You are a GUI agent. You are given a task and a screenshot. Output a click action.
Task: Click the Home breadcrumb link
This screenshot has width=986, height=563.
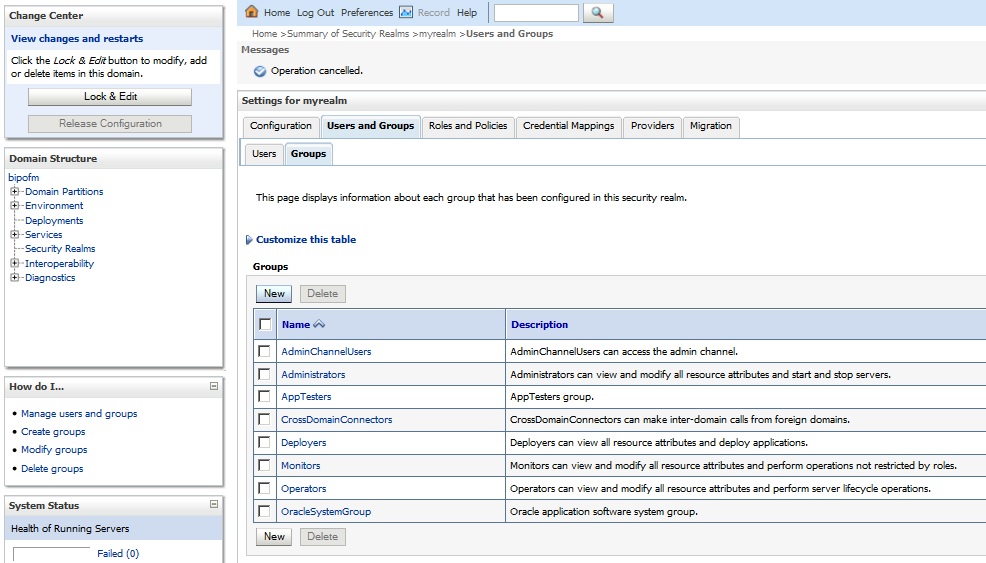(x=264, y=33)
